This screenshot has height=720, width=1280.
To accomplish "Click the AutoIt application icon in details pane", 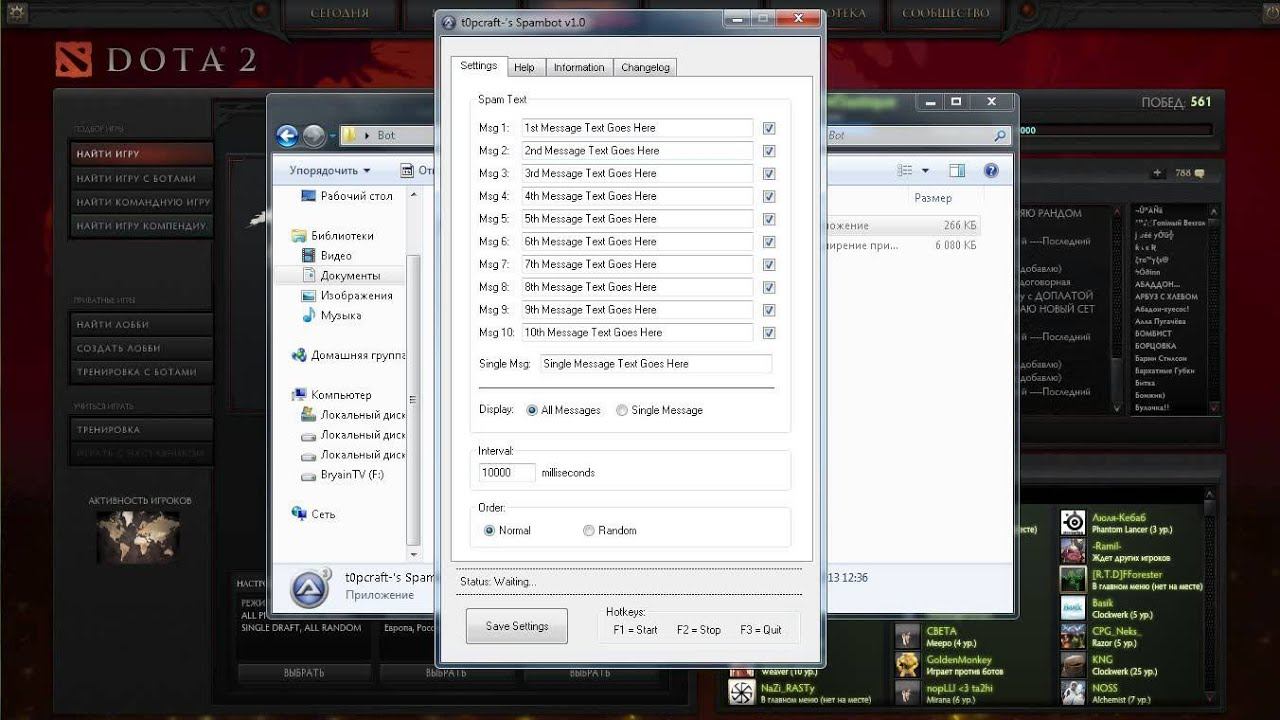I will point(310,588).
